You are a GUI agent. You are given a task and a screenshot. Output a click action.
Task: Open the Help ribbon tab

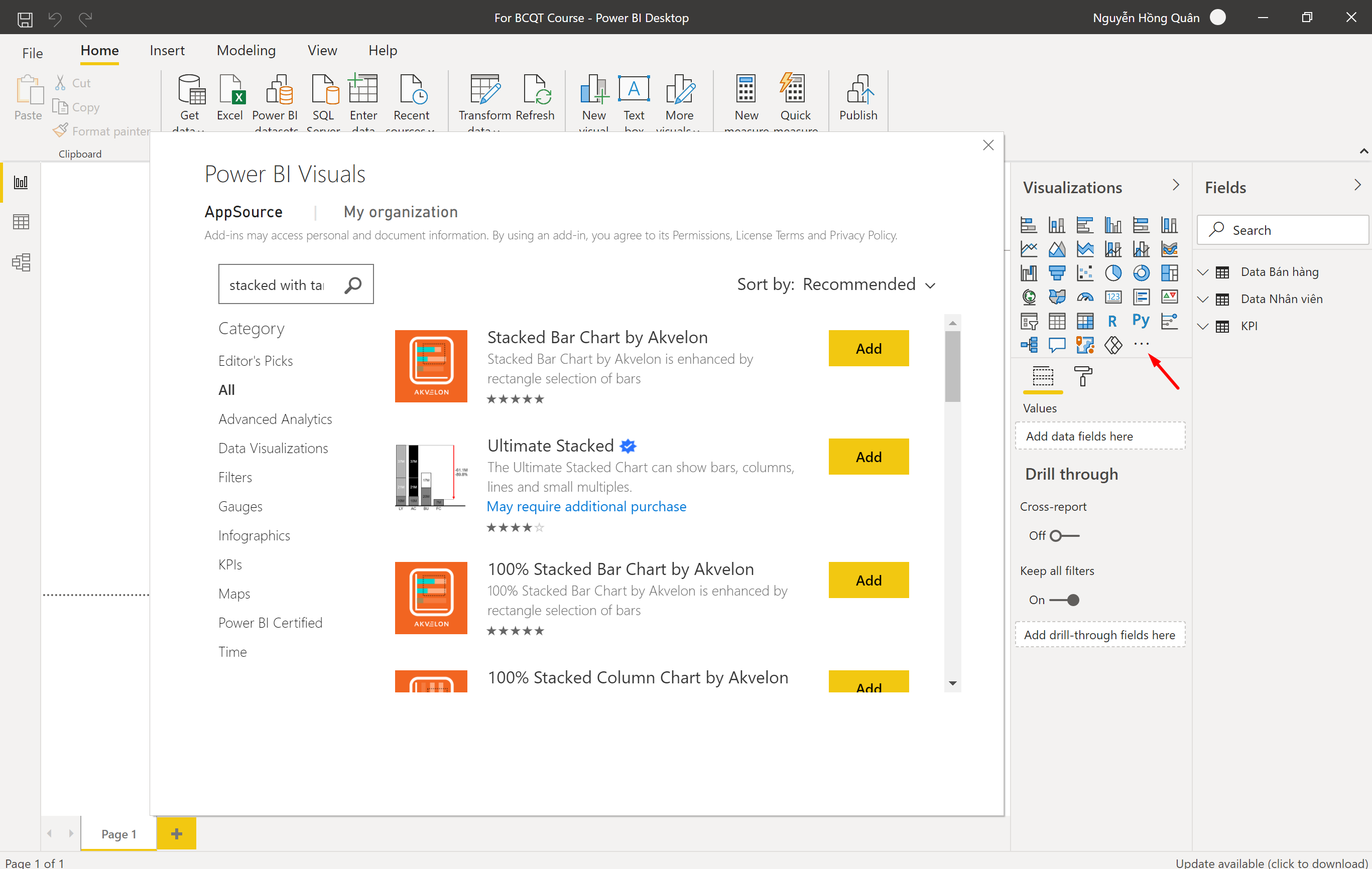point(383,51)
